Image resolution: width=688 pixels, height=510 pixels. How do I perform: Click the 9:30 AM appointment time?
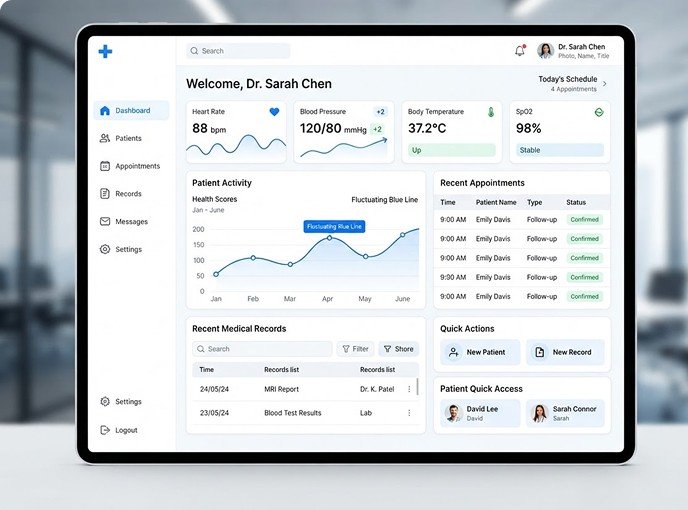[x=453, y=277]
